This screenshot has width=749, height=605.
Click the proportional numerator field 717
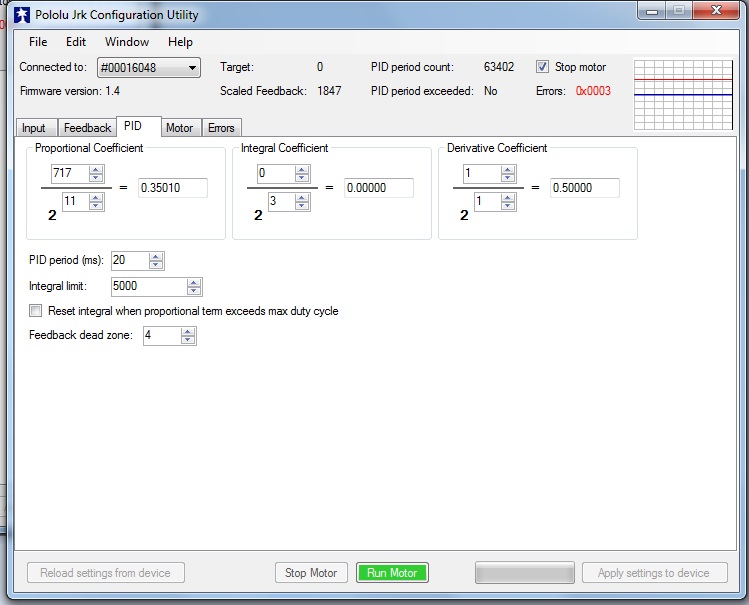pyautogui.click(x=70, y=173)
